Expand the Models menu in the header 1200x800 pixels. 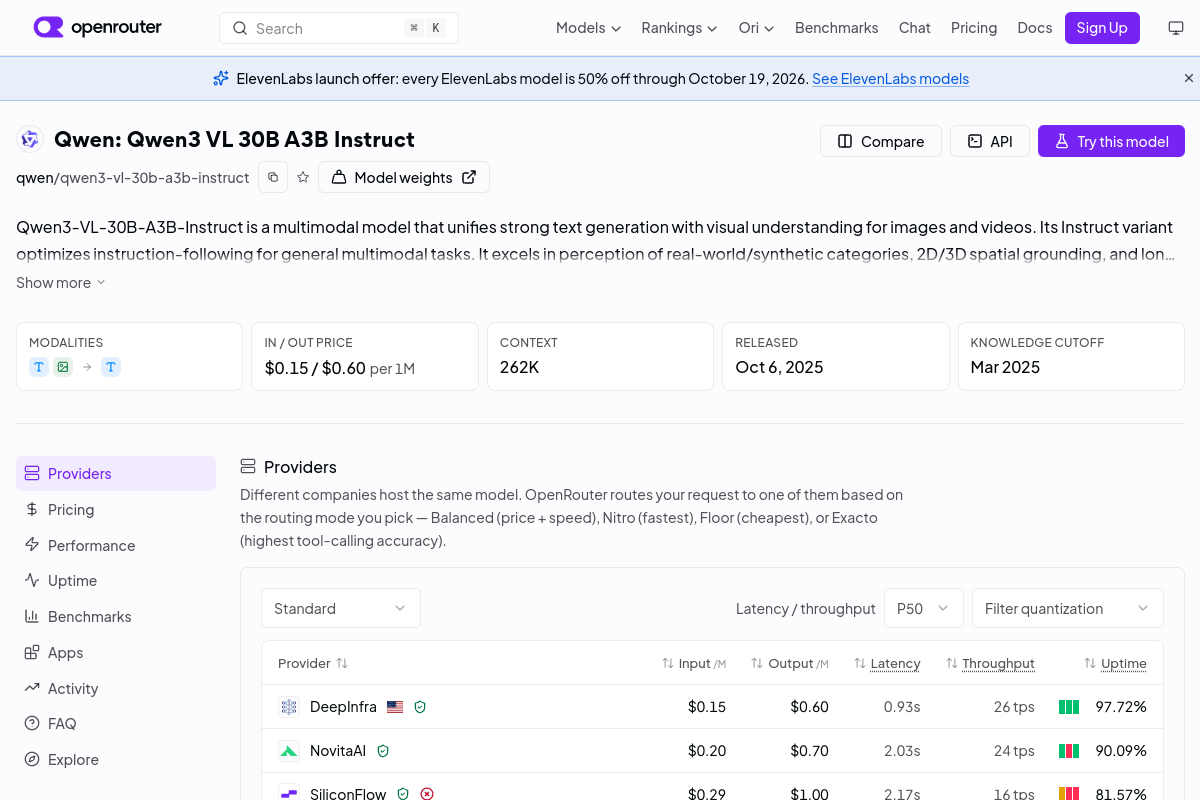[x=588, y=28]
